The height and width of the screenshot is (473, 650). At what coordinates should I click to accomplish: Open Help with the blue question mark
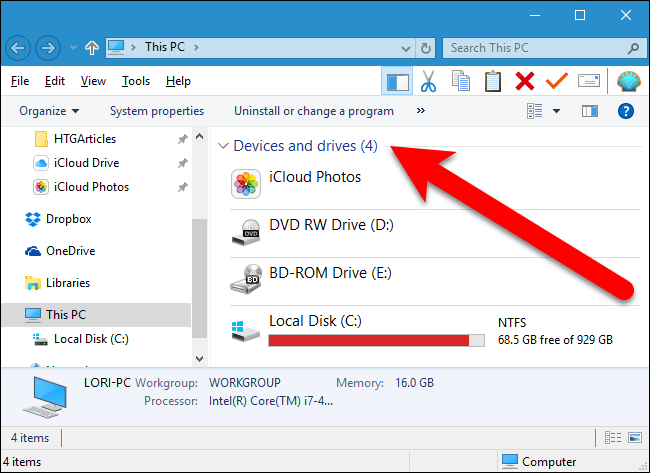[627, 111]
